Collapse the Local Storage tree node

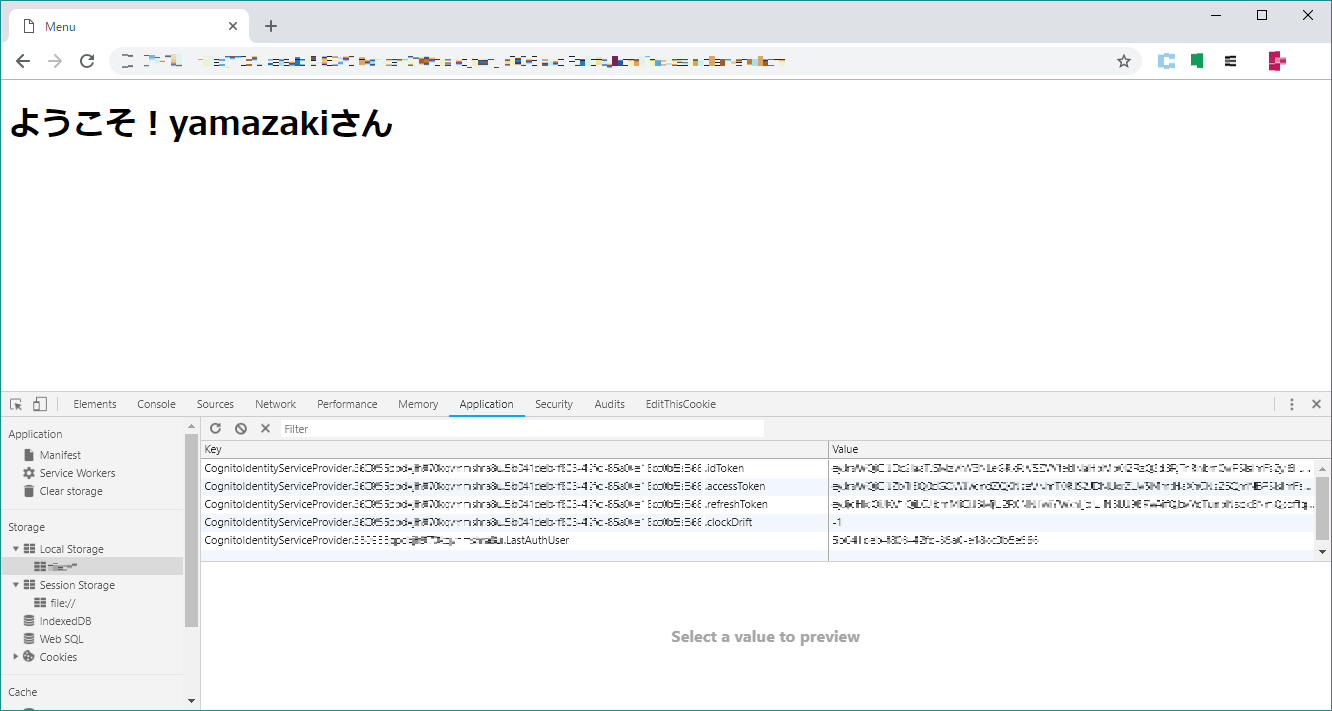pyautogui.click(x=16, y=549)
